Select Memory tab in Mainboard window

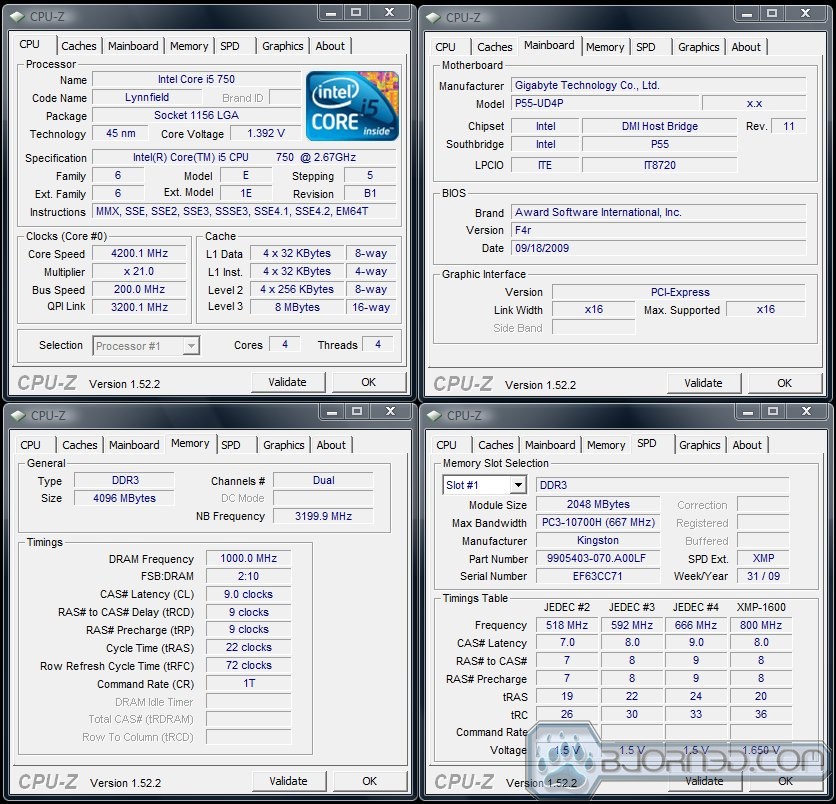pyautogui.click(x=605, y=47)
